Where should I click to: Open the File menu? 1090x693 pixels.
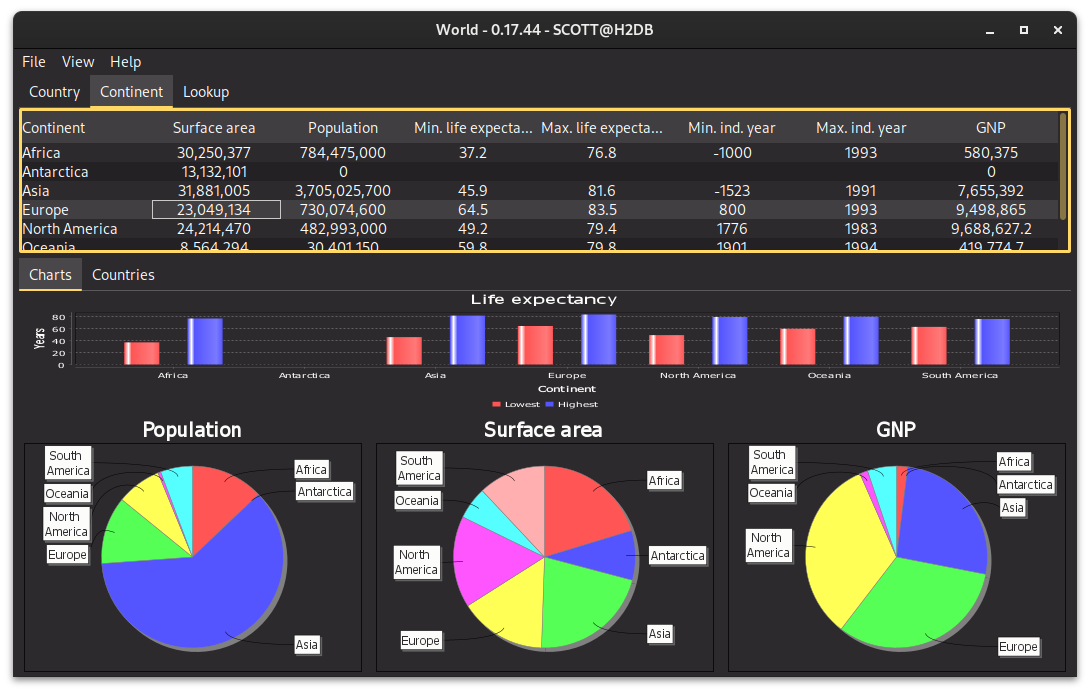[x=34, y=62]
